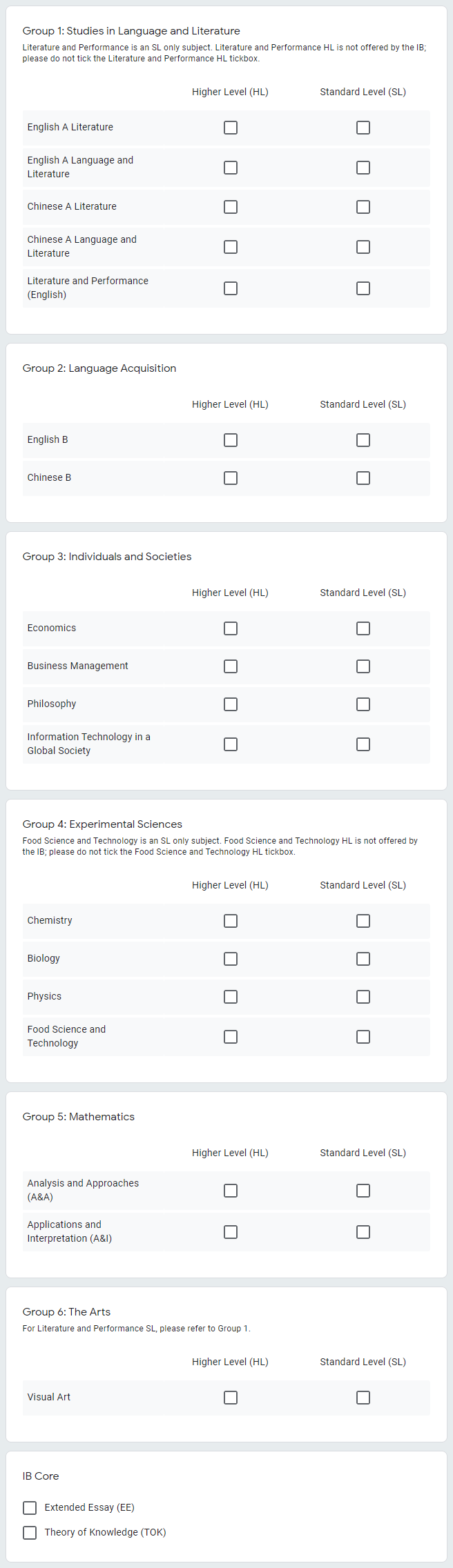Select Biology Standard Level checkbox

pyautogui.click(x=363, y=959)
